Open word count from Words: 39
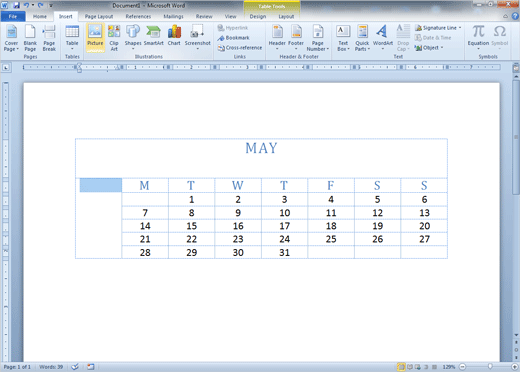 pyautogui.click(x=51, y=367)
